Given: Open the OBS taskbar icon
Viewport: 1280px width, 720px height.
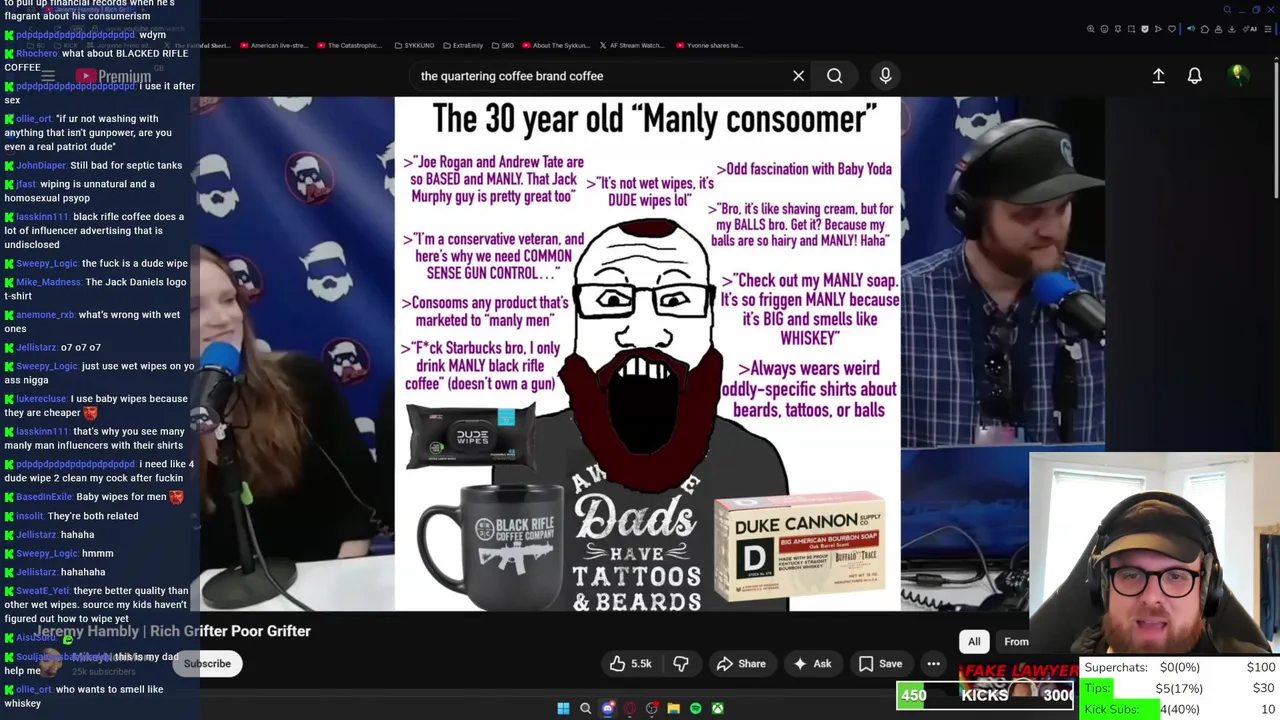Looking at the screenshot, I should 651,708.
